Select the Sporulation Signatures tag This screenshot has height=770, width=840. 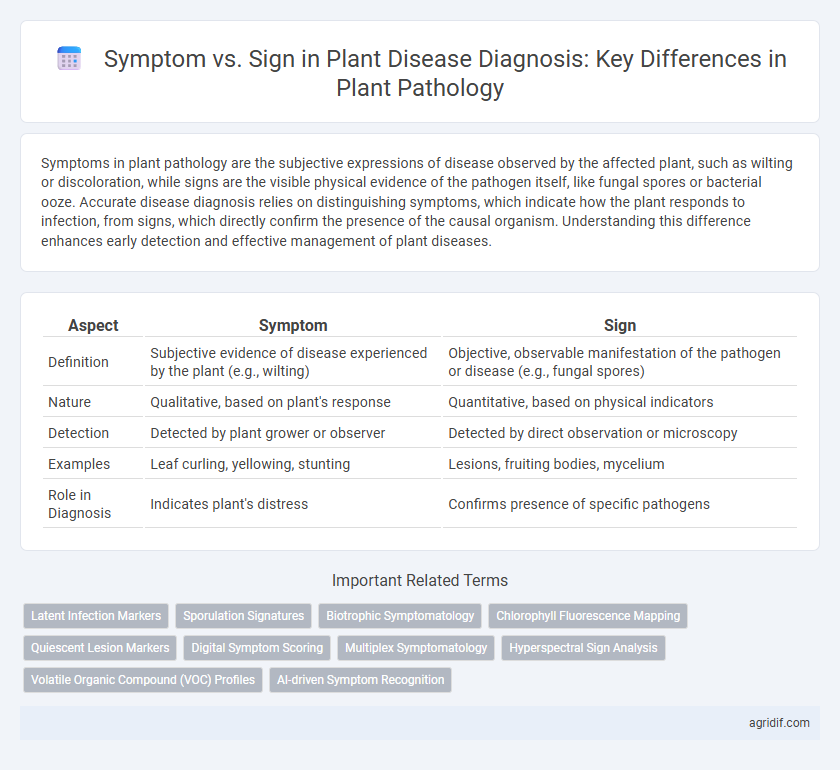(243, 616)
